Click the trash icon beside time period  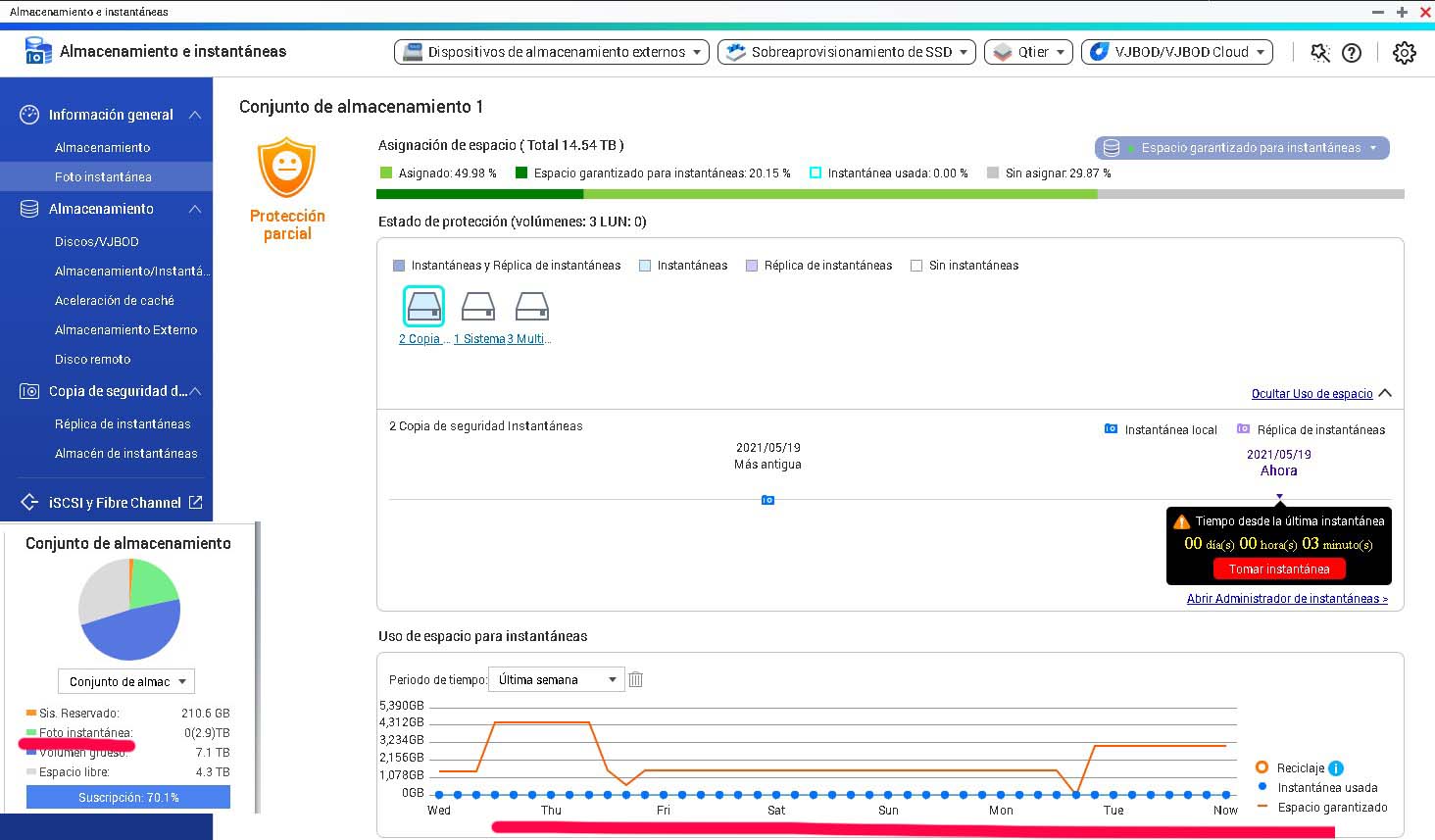point(635,679)
